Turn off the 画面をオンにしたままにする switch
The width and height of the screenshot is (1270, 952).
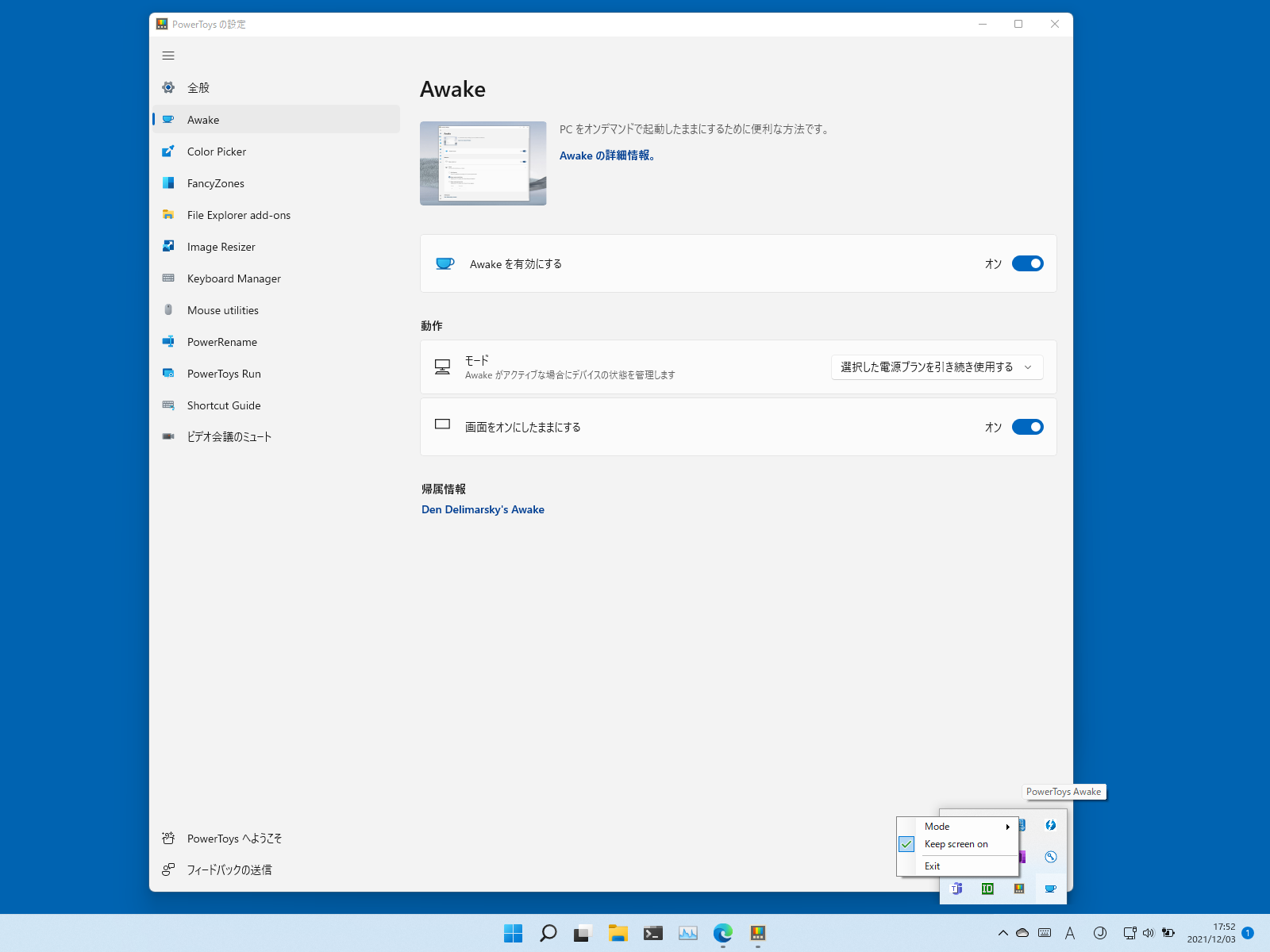coord(1027,427)
